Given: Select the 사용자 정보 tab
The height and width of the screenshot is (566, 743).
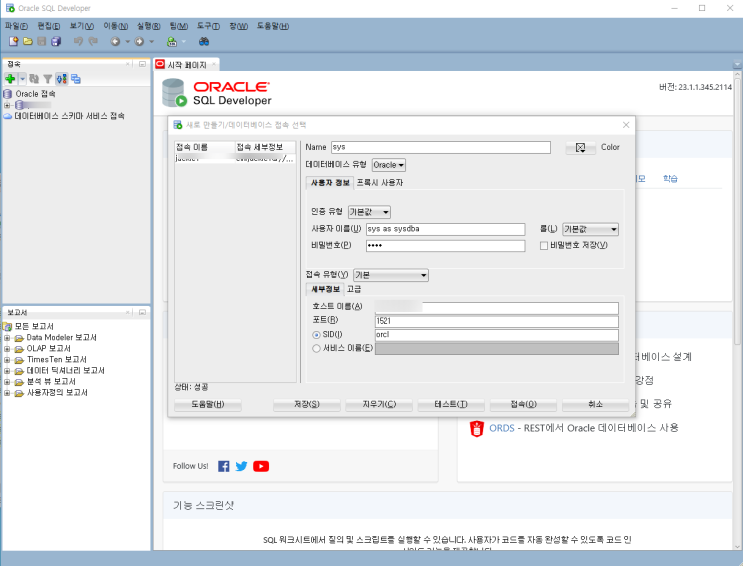Looking at the screenshot, I should pyautogui.click(x=330, y=183).
